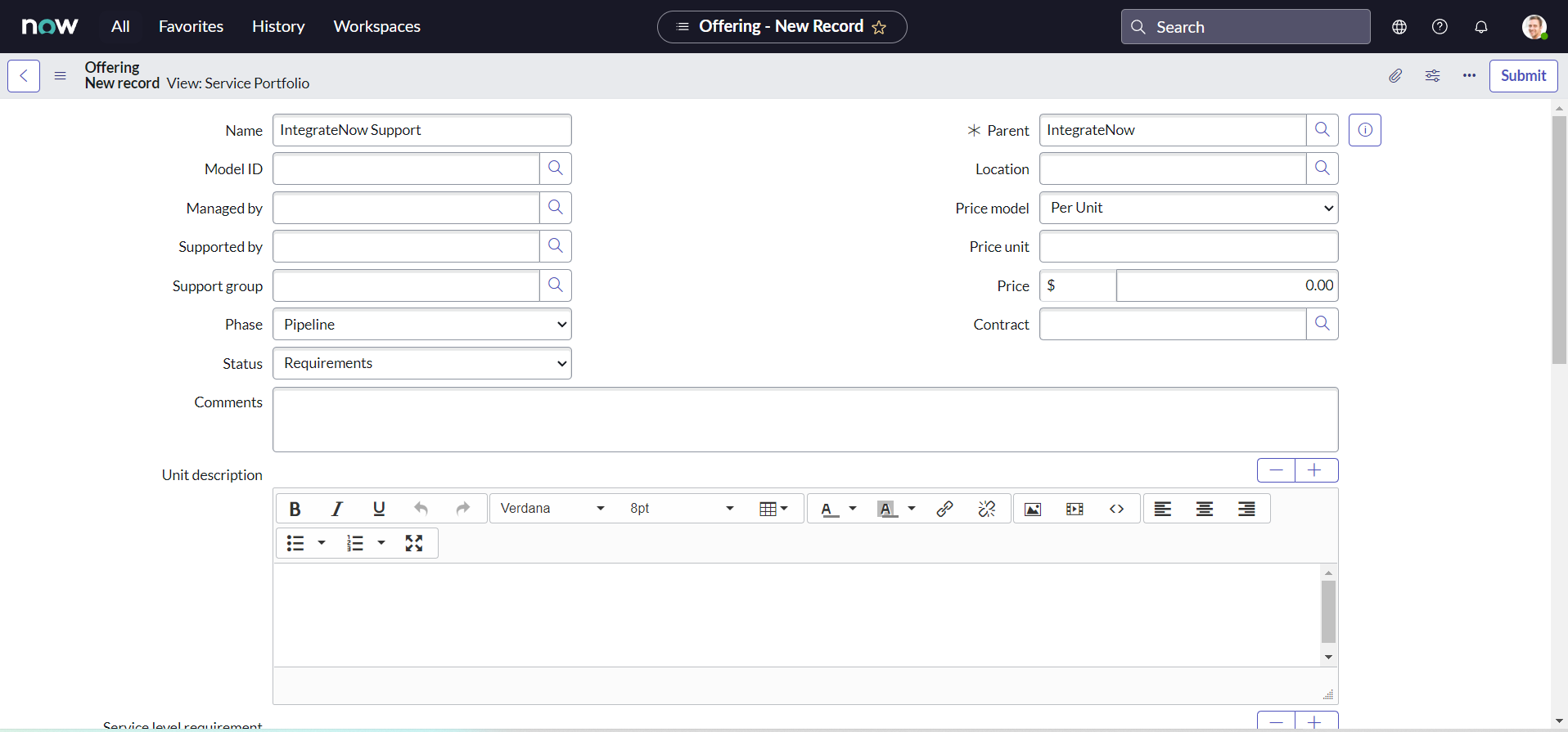The width and height of the screenshot is (1568, 732).
Task: Open more options ellipsis menu
Action: (1470, 76)
